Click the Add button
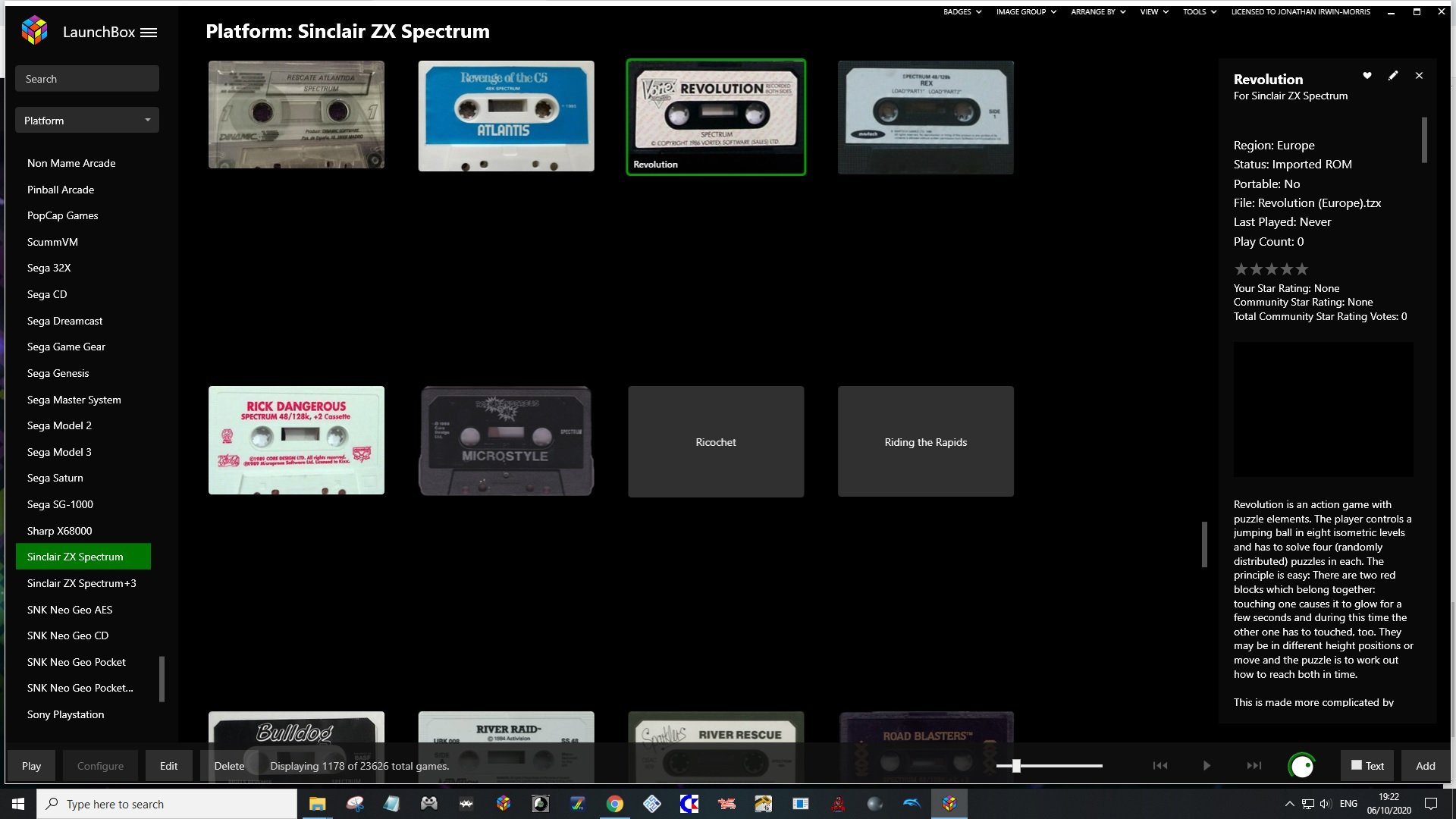 1425,766
